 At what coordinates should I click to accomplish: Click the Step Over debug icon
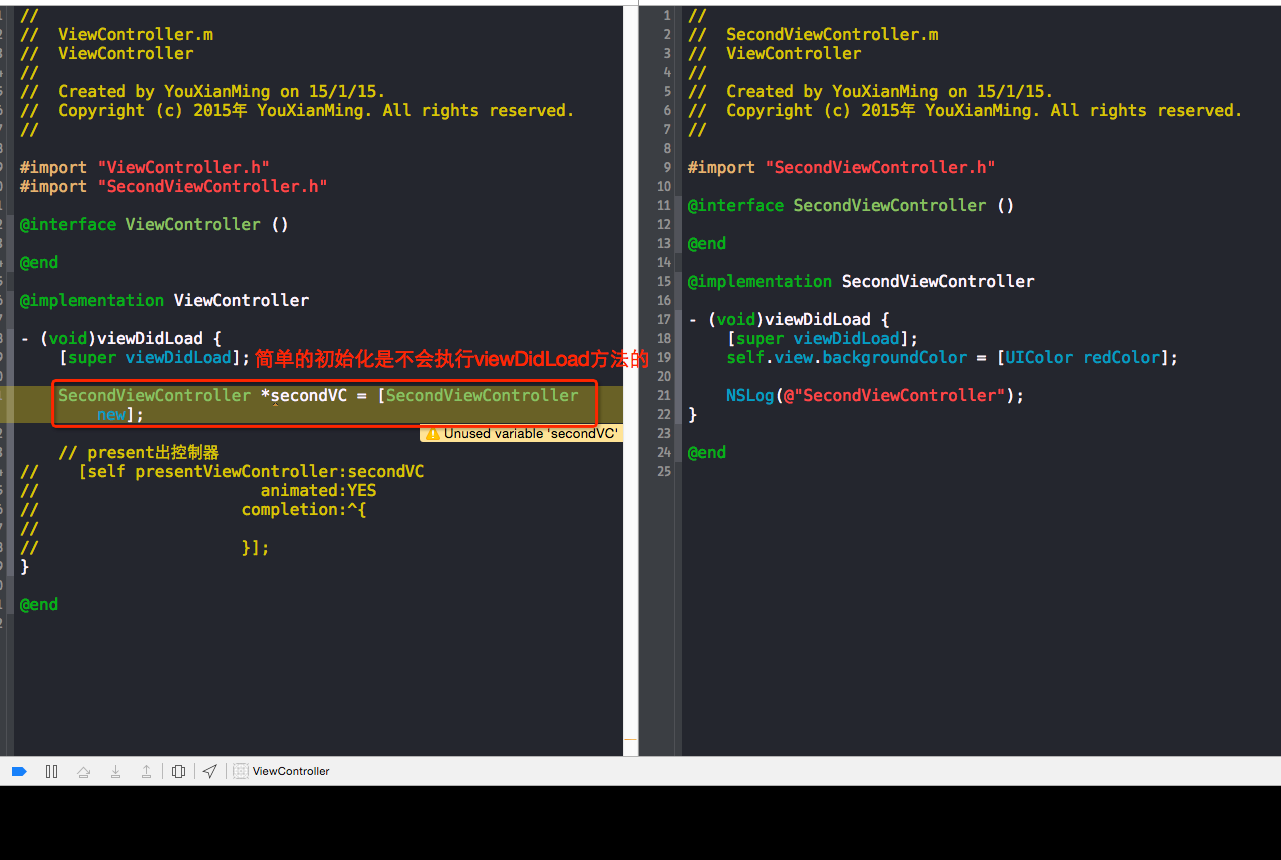(84, 771)
